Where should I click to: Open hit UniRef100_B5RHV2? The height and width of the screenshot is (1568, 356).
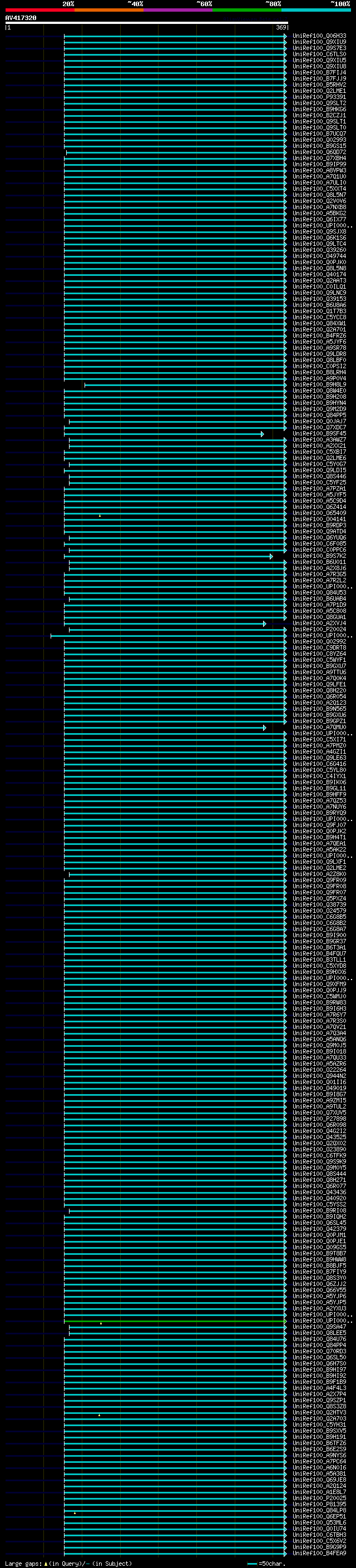point(319,85)
